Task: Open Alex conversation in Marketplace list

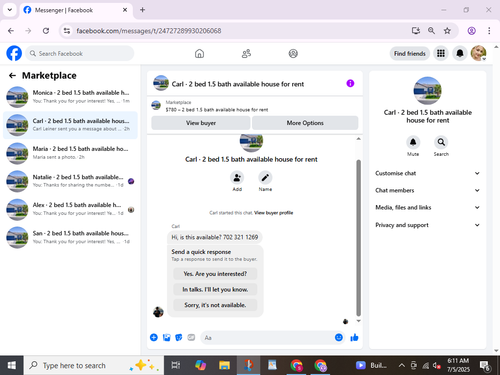Action: pos(70,209)
